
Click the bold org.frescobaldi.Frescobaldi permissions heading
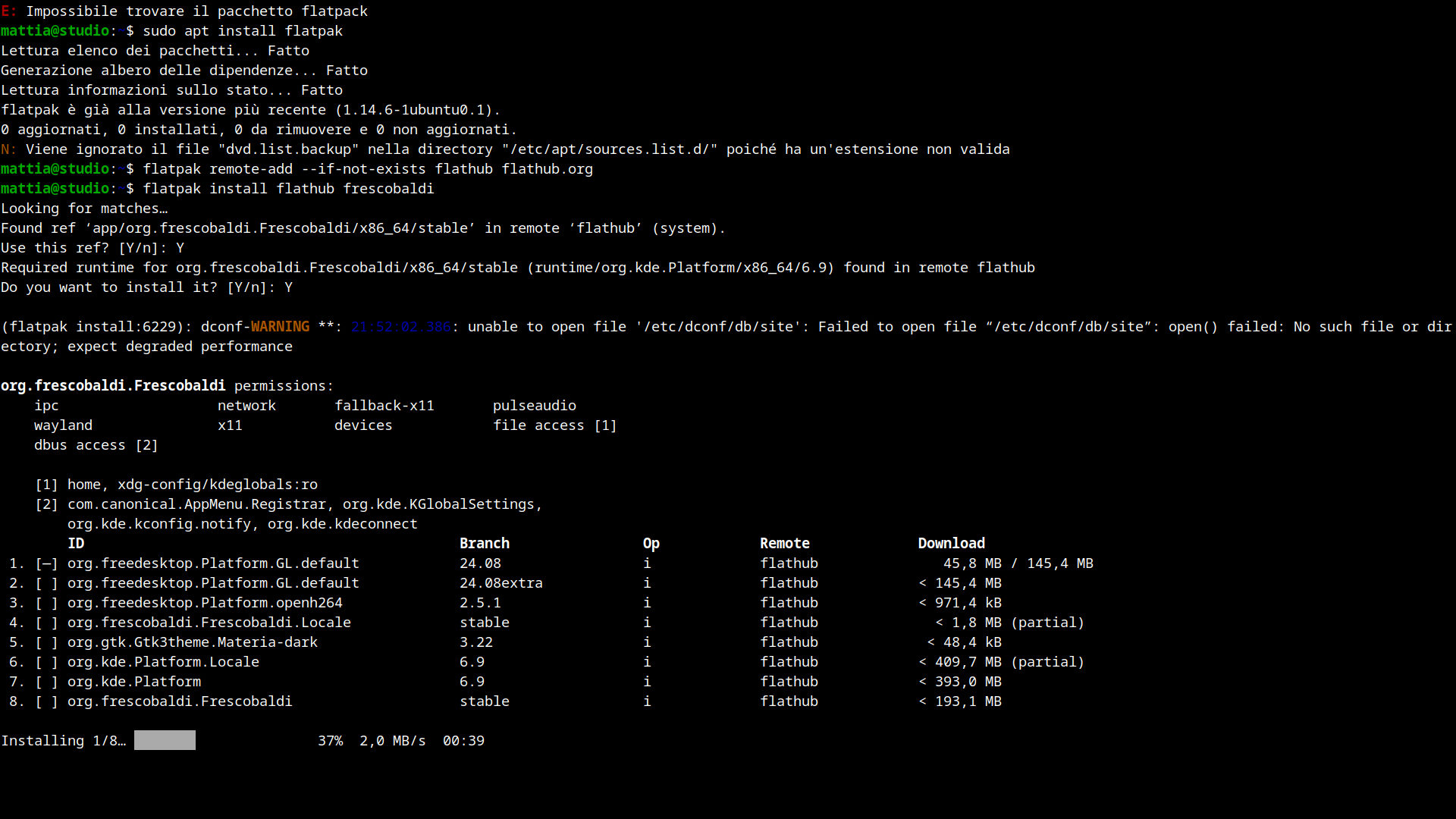point(113,386)
